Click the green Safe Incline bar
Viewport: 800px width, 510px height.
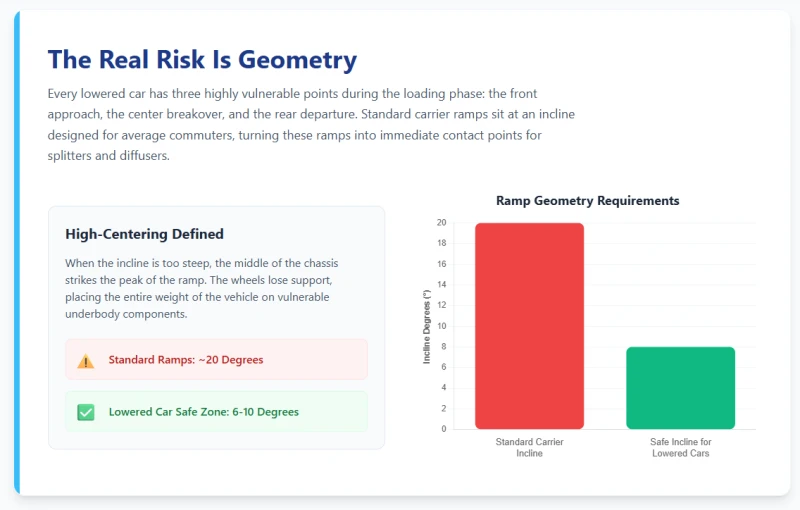(680, 388)
